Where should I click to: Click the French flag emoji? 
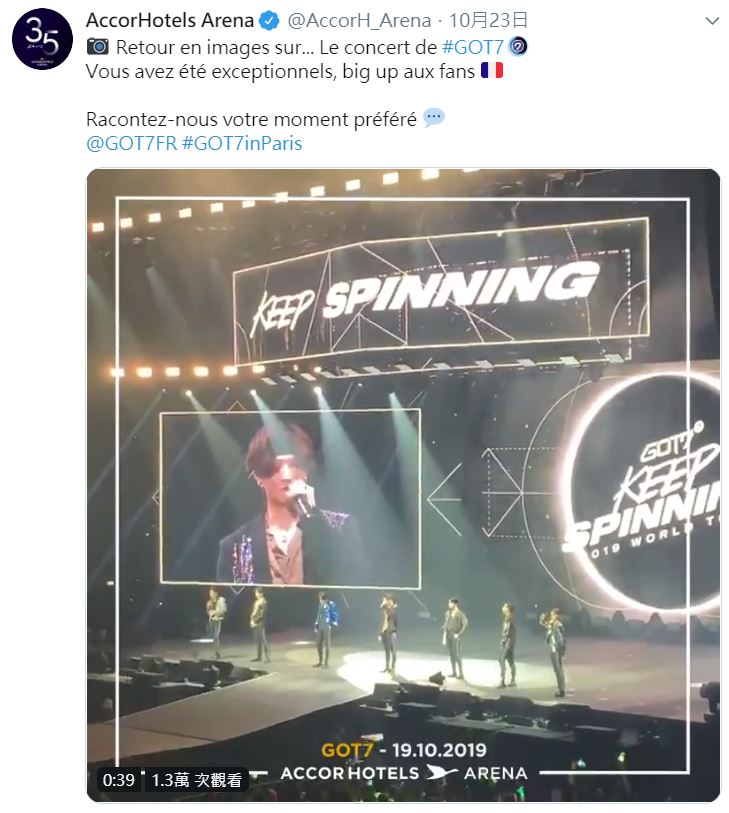click(491, 72)
